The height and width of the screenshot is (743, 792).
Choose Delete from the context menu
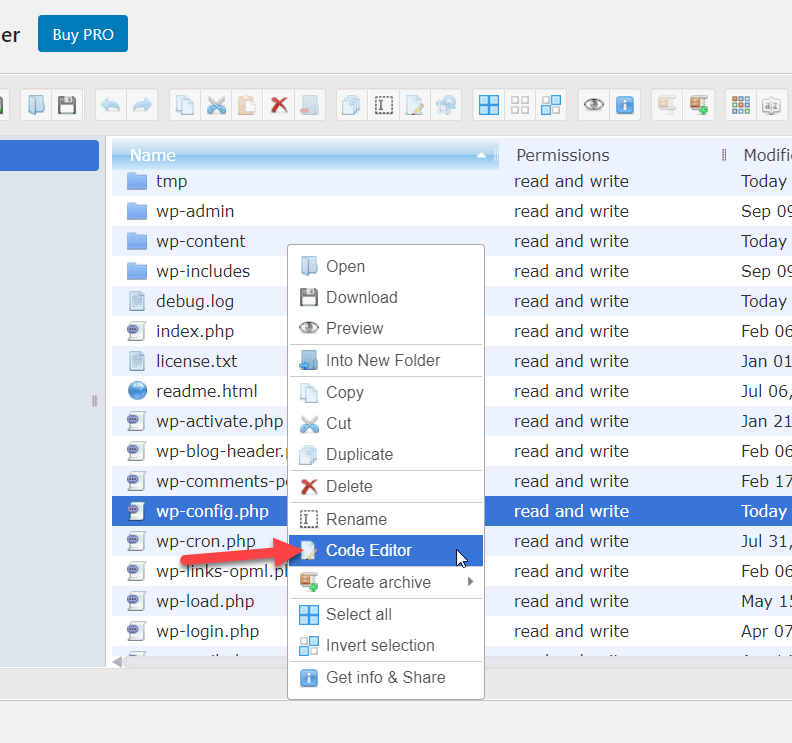click(x=386, y=486)
